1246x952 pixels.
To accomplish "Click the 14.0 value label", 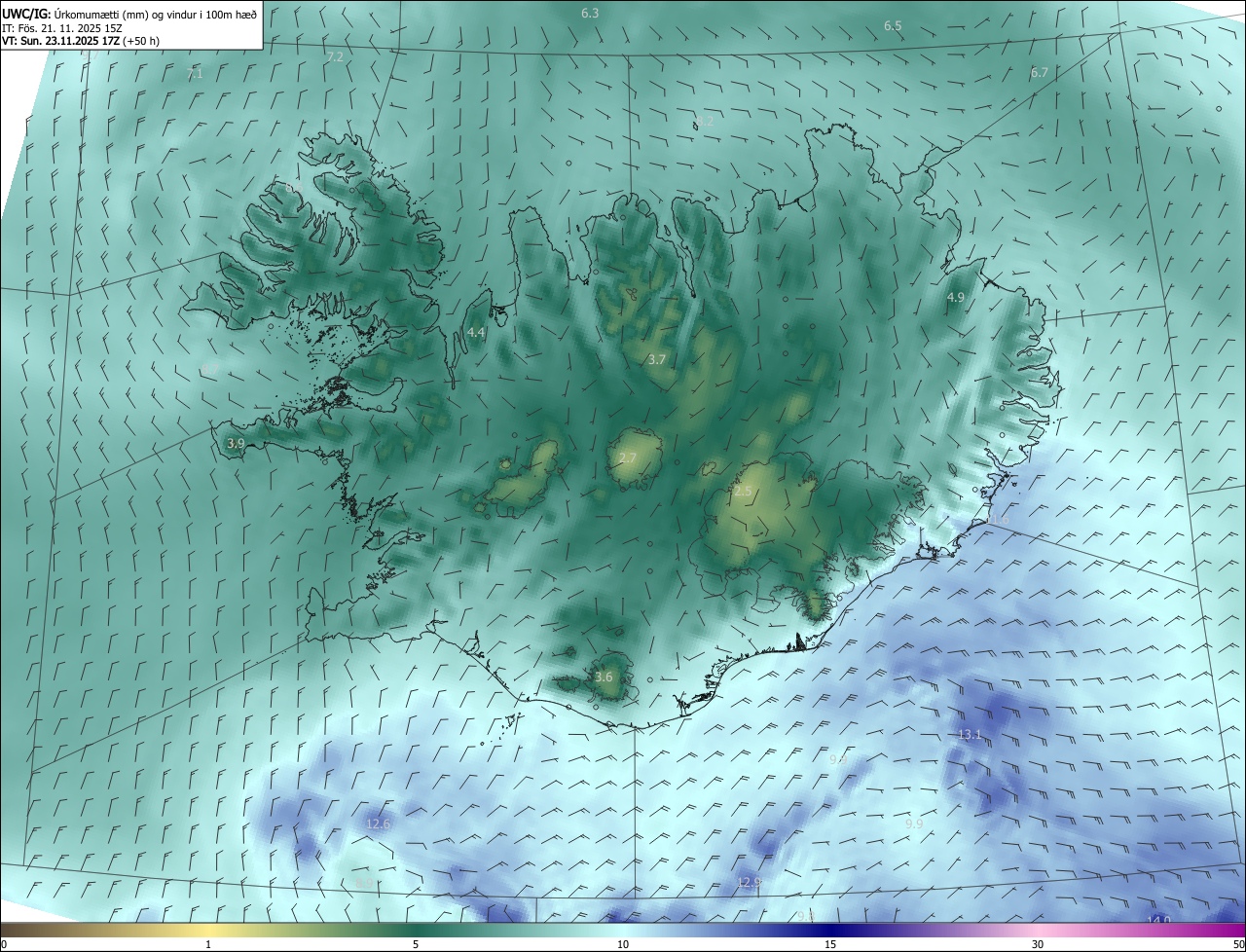I will click(x=1158, y=921).
